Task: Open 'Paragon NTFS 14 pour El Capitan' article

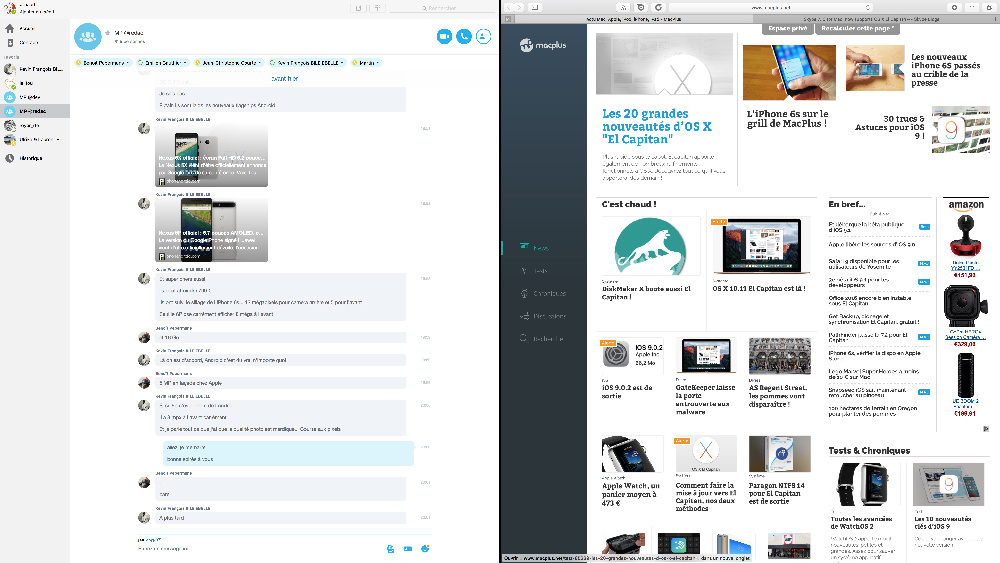Action: [x=777, y=493]
